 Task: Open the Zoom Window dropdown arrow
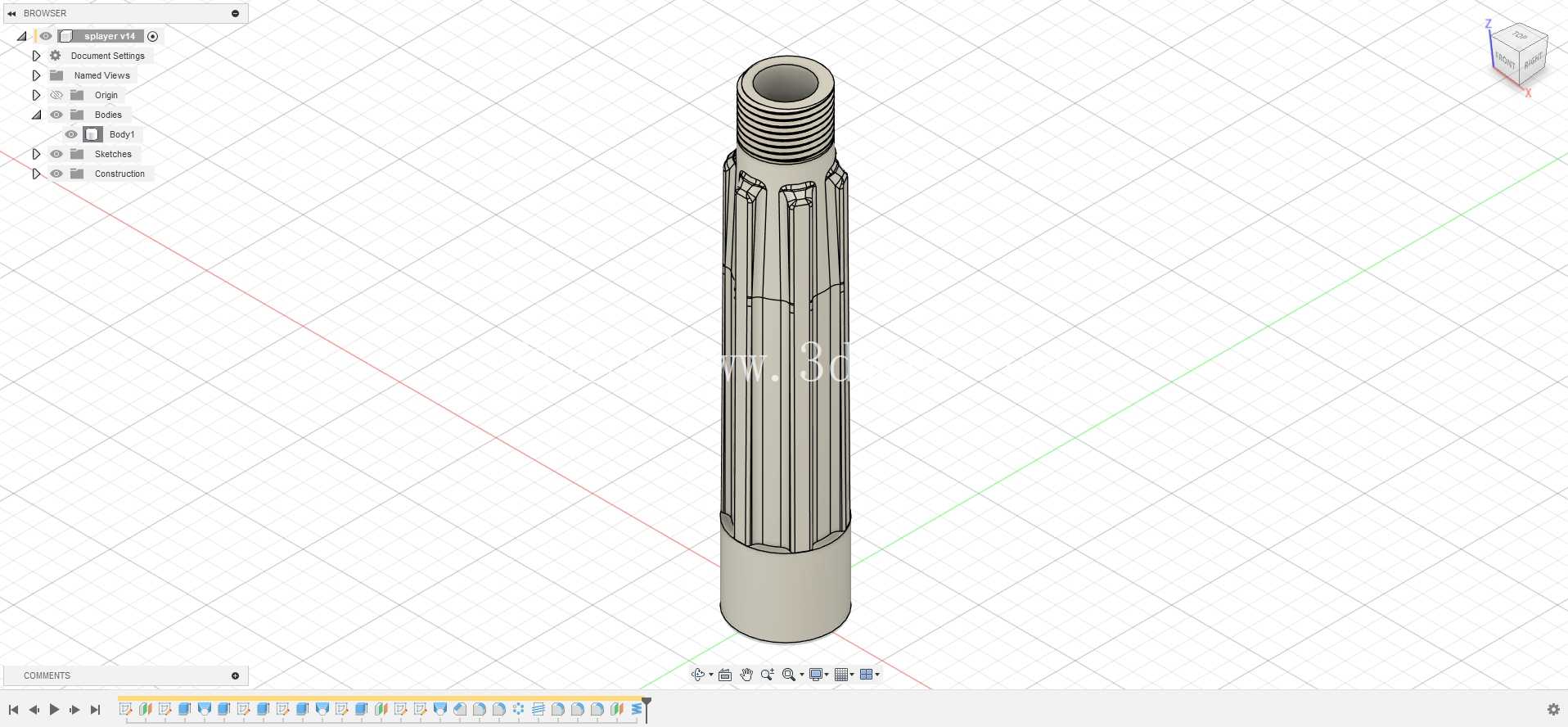pos(801,675)
